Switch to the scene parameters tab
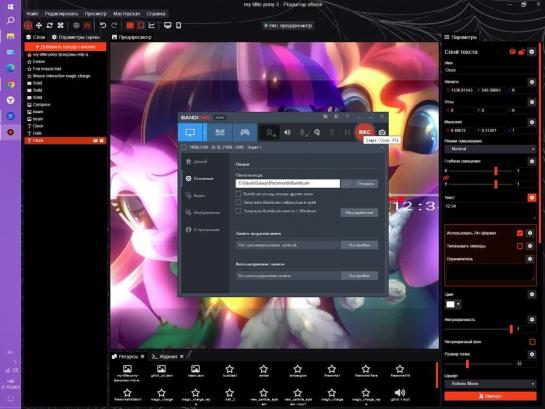Screen dimensions: 545x409 pos(76,37)
